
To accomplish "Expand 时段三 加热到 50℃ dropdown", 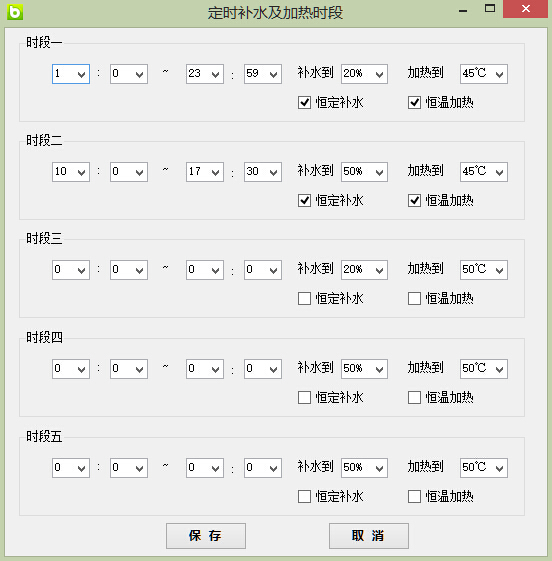I will point(484,270).
